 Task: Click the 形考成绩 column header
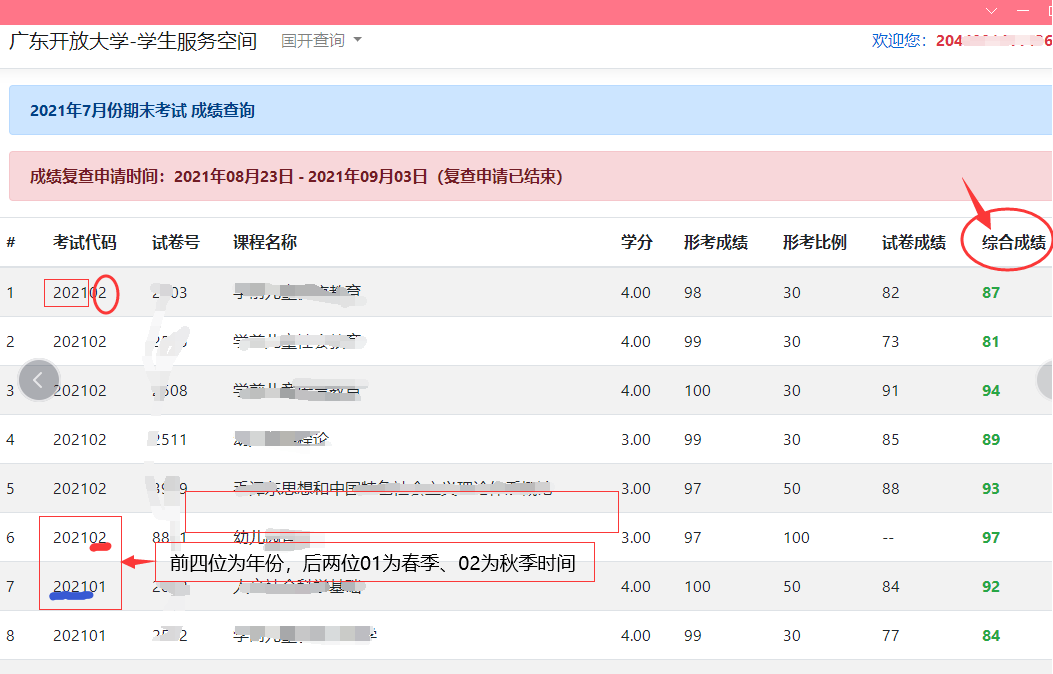(715, 242)
